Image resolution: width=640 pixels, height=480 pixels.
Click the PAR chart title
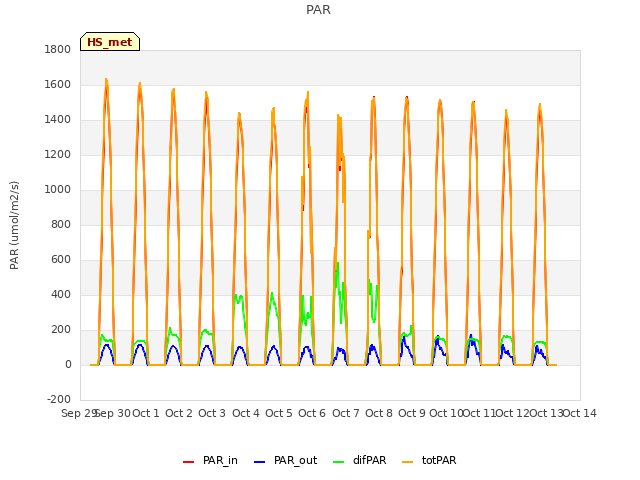[318, 9]
